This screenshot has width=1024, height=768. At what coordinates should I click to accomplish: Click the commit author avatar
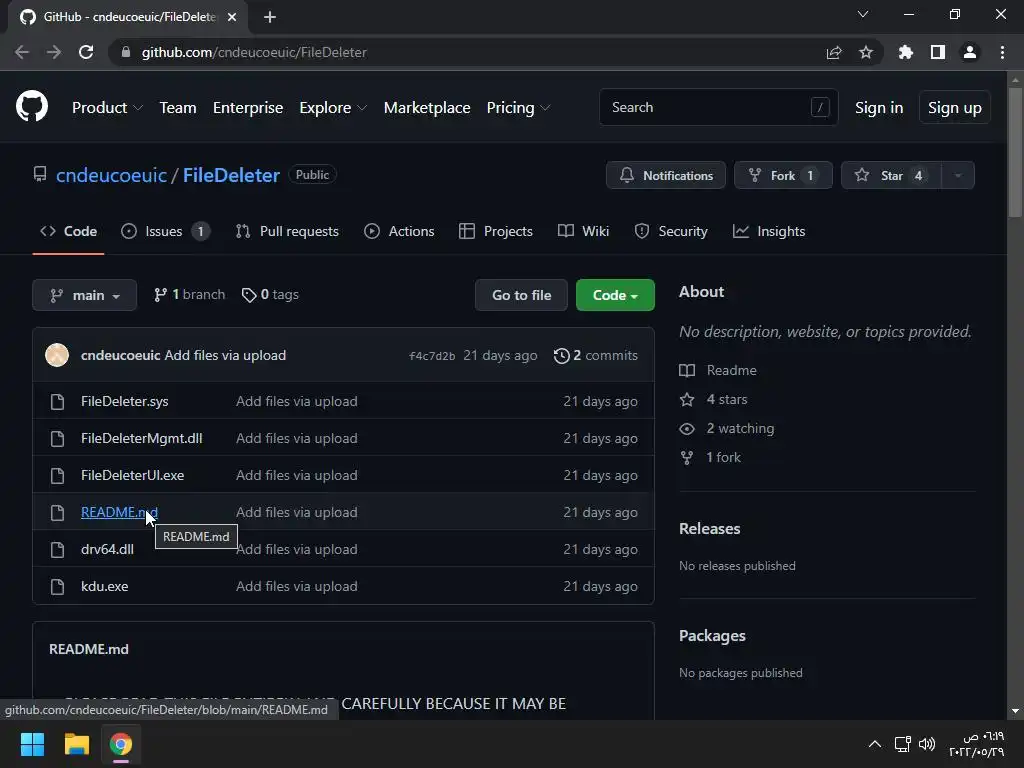(x=57, y=355)
